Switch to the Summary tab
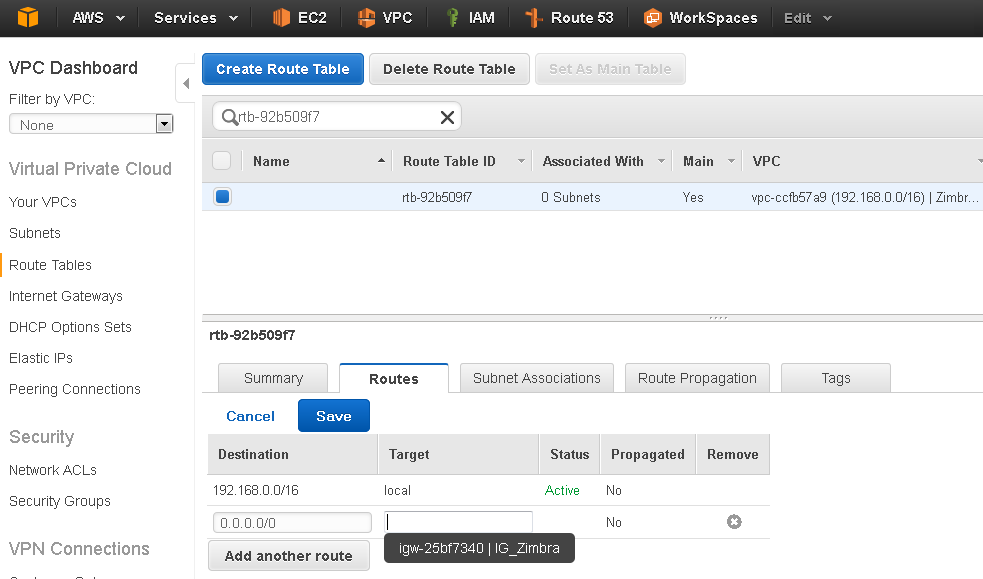This screenshot has height=579, width=983. tap(273, 378)
